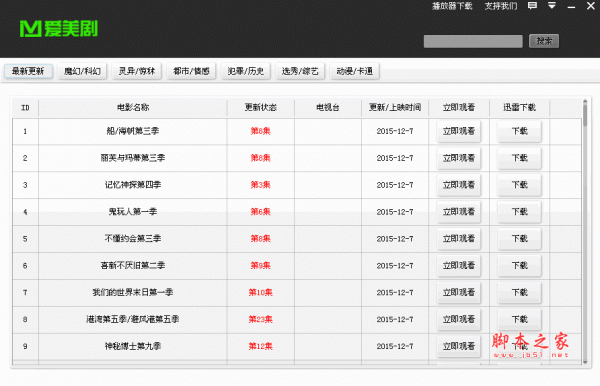The image size is (600, 386).
Task: Click the 搜索 button
Action: coord(544,41)
